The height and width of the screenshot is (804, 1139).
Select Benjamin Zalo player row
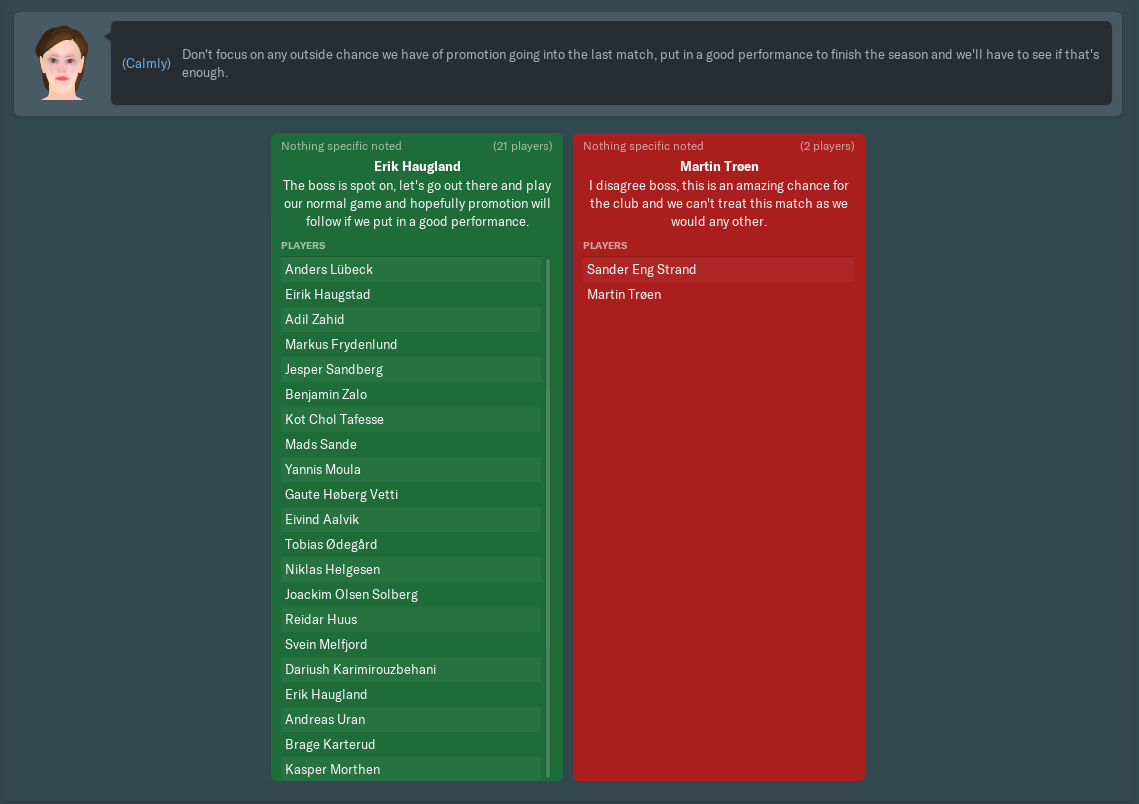pyautogui.click(x=326, y=395)
